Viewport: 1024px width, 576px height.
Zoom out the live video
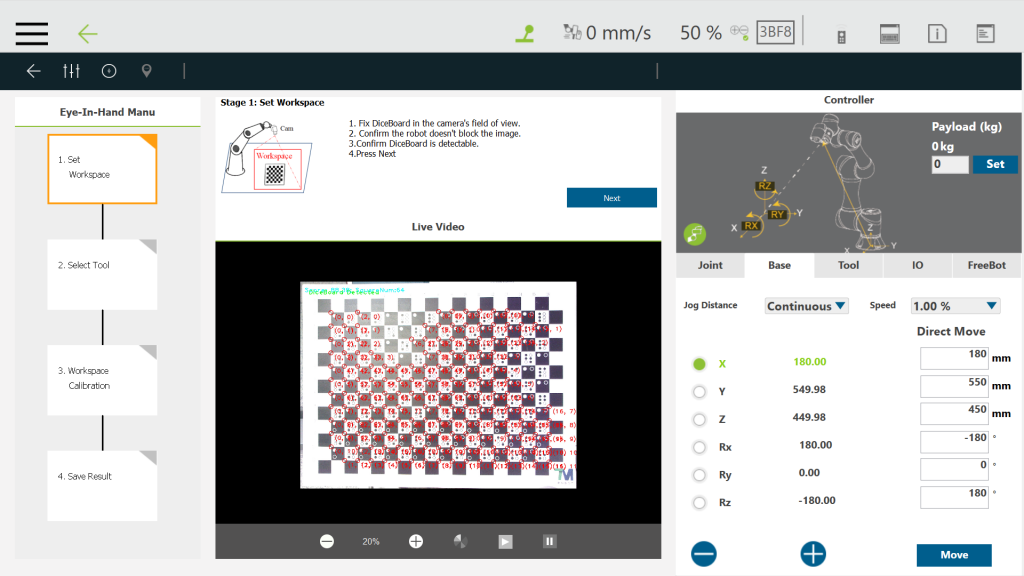click(327, 541)
